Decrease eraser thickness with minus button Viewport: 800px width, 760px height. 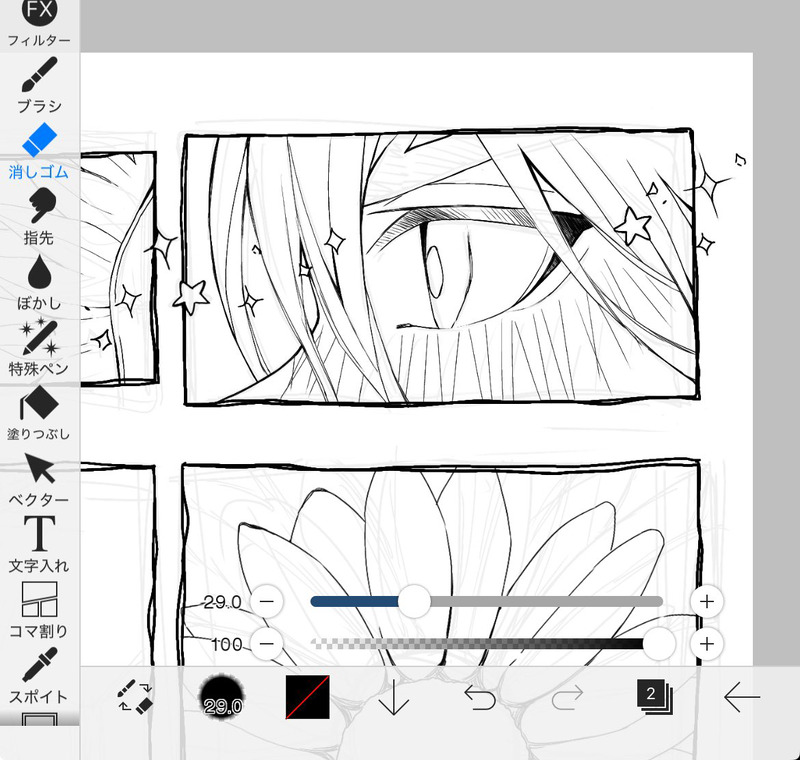[266, 602]
